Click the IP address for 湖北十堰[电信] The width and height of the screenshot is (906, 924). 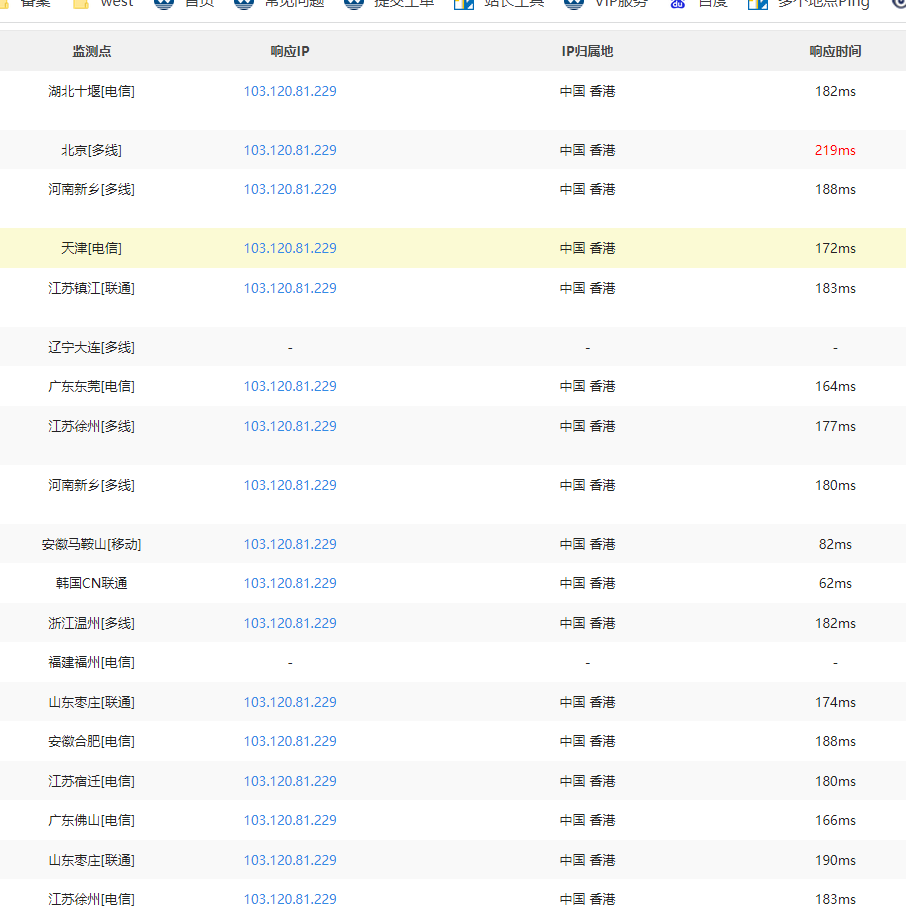(290, 91)
